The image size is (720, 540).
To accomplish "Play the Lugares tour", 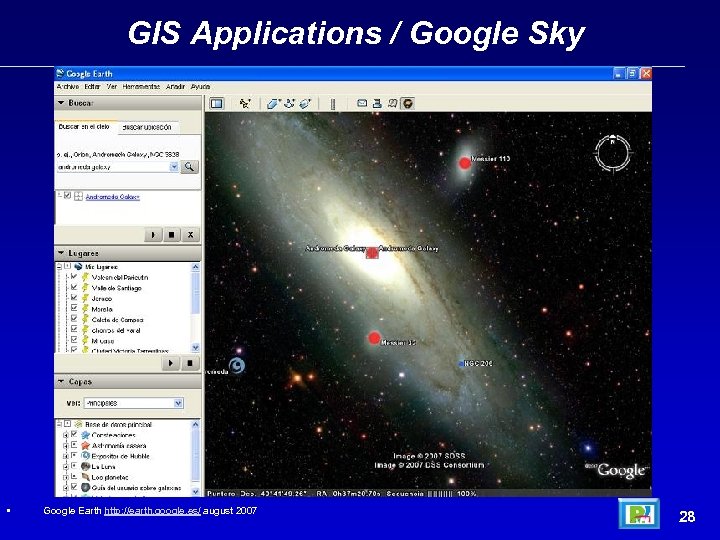I will [x=171, y=363].
